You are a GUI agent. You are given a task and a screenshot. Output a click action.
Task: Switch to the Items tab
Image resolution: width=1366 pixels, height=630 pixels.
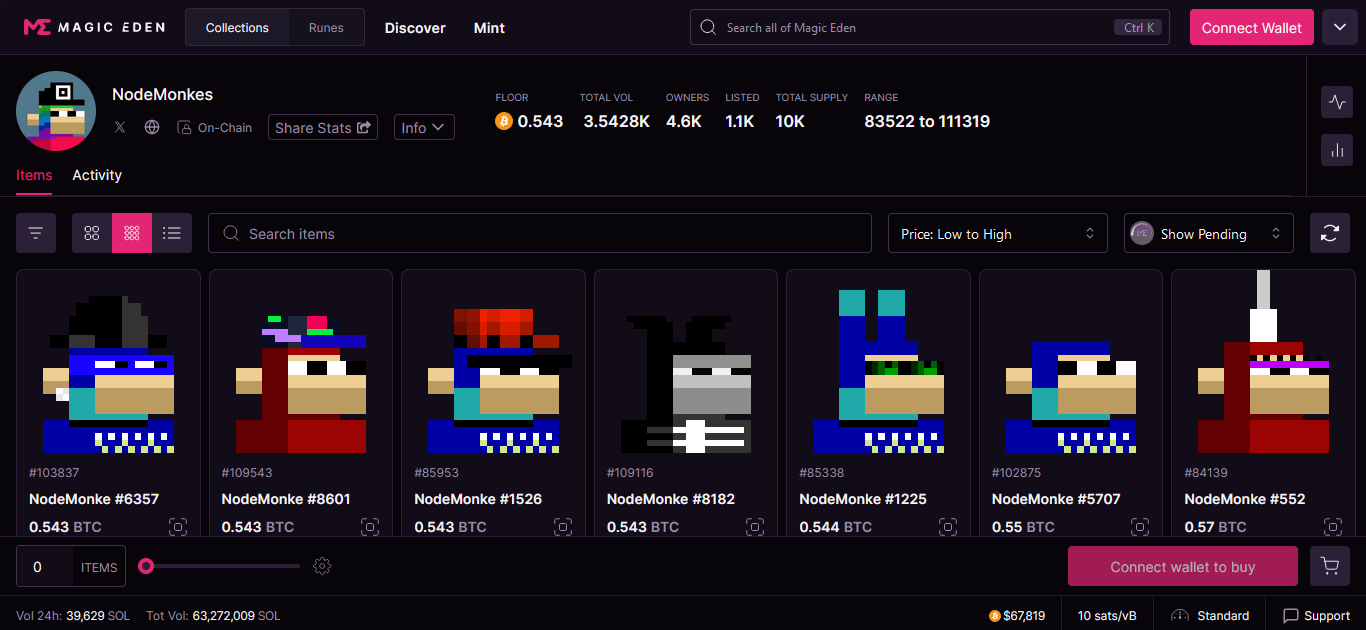[x=34, y=175]
